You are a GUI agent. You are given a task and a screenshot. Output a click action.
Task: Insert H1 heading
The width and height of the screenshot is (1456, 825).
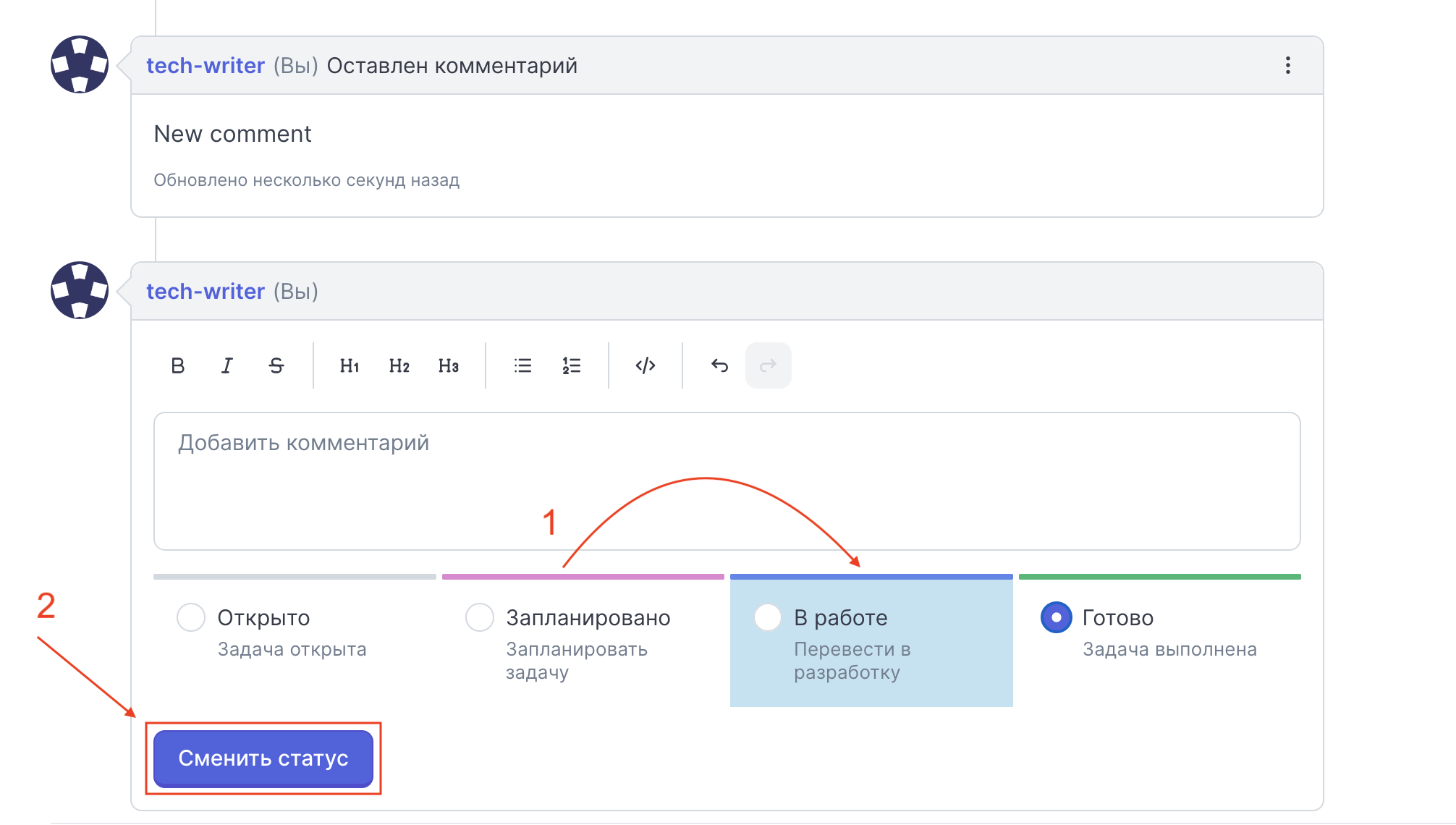click(x=350, y=365)
